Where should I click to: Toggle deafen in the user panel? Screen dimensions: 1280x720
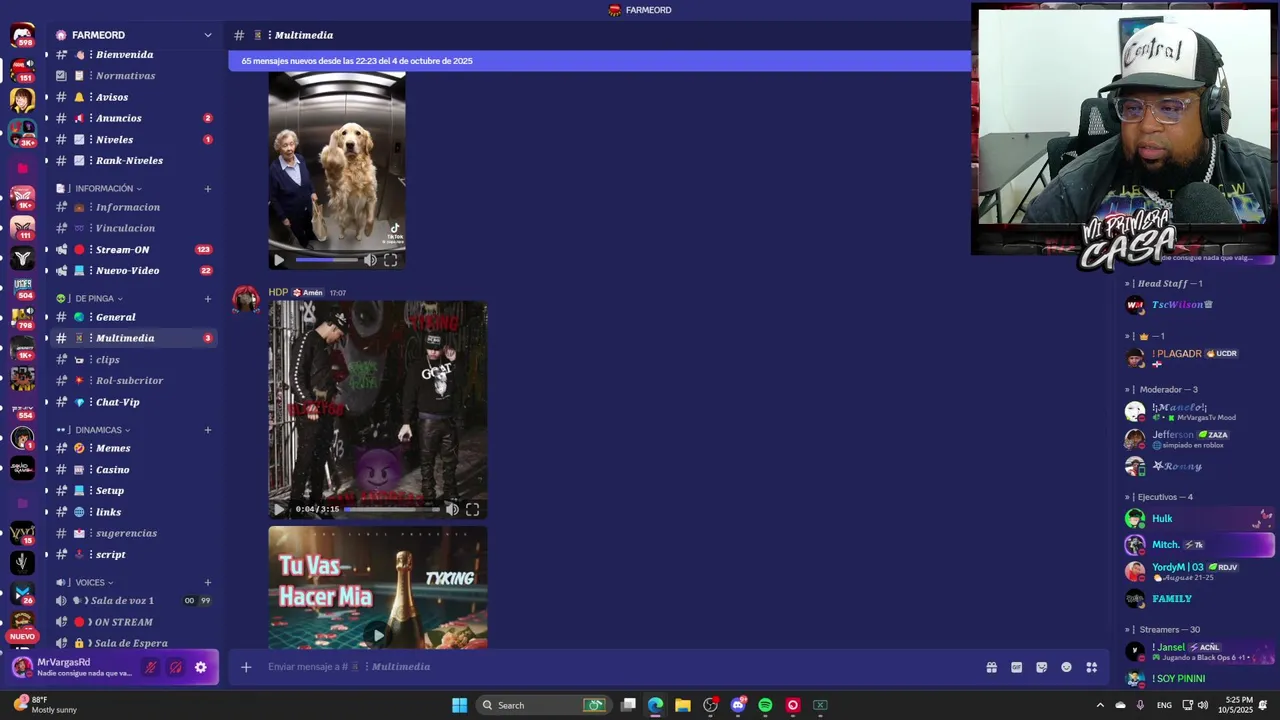coord(175,667)
